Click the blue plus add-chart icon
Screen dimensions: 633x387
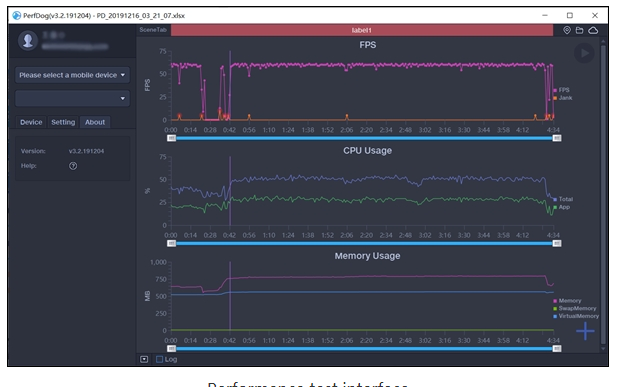[x=585, y=331]
